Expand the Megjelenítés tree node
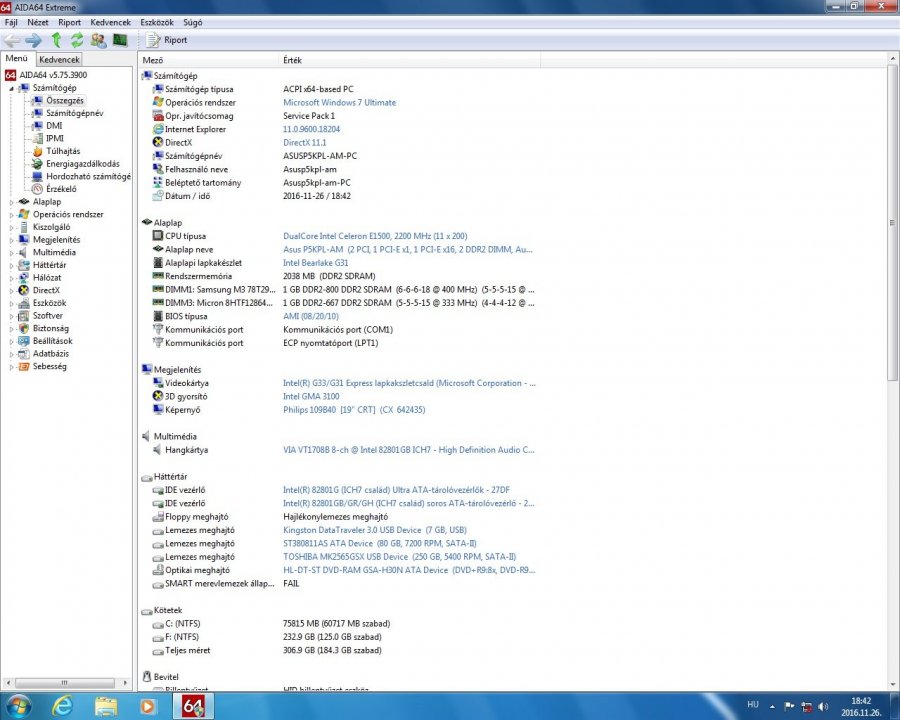 coord(11,240)
